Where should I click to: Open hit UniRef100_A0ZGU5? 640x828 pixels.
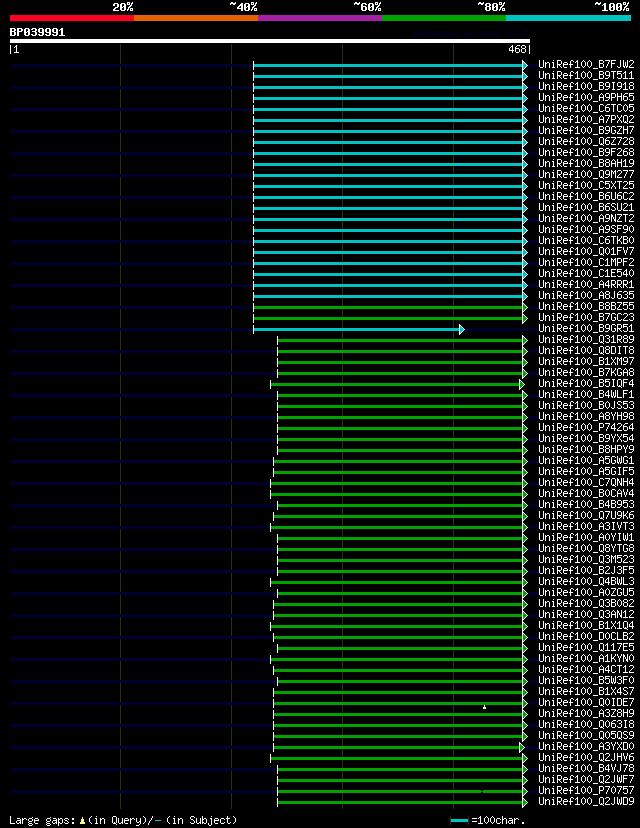point(586,592)
